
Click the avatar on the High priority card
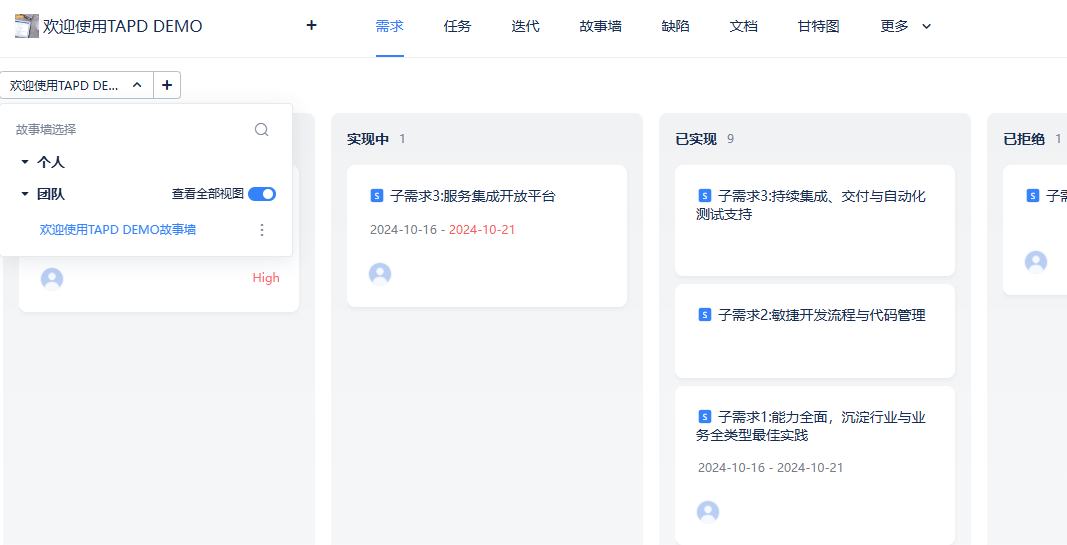pyautogui.click(x=52, y=279)
